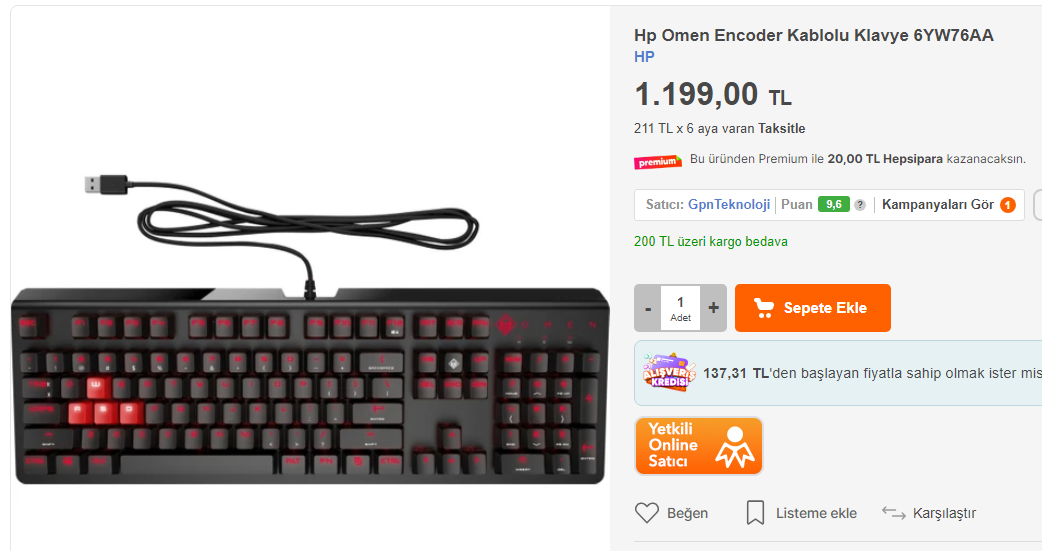Click the Adet quantity input field
The image size is (1042, 551).
click(680, 308)
